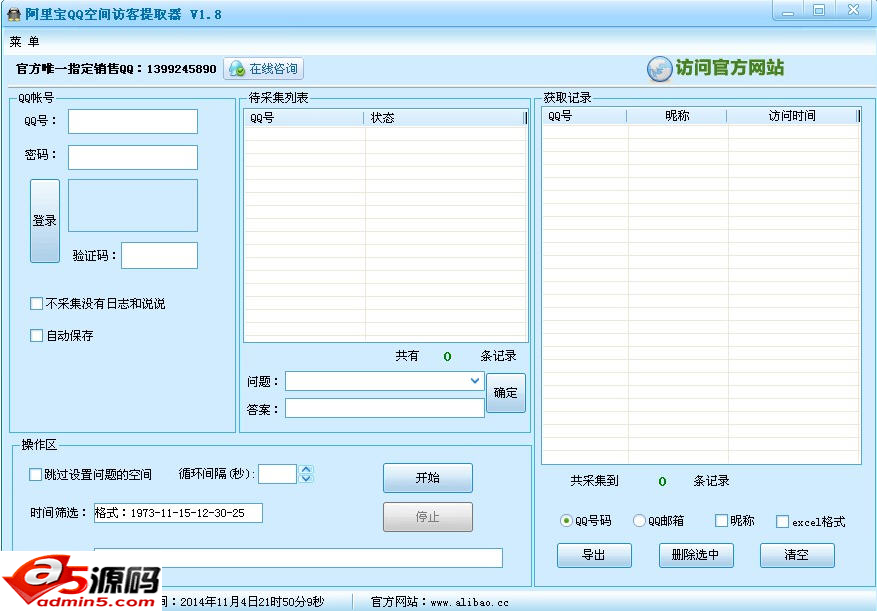This screenshot has width=877, height=611.
Task: Click the app icon in the title bar
Action: 13,14
